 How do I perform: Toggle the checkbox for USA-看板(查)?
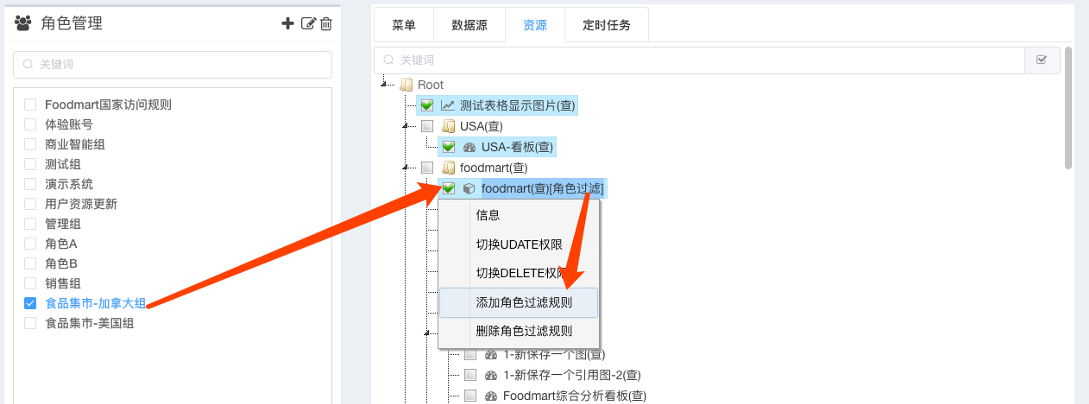[x=448, y=147]
